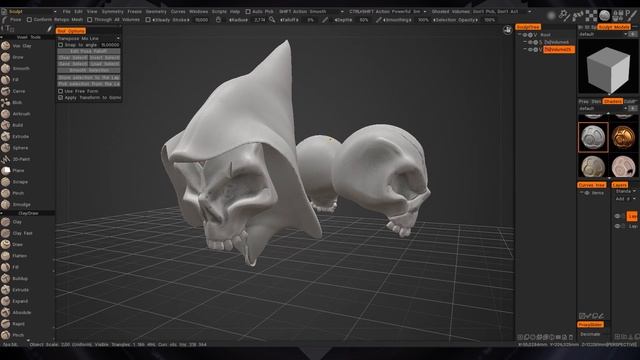Open the Symmetry menu

click(x=112, y=11)
